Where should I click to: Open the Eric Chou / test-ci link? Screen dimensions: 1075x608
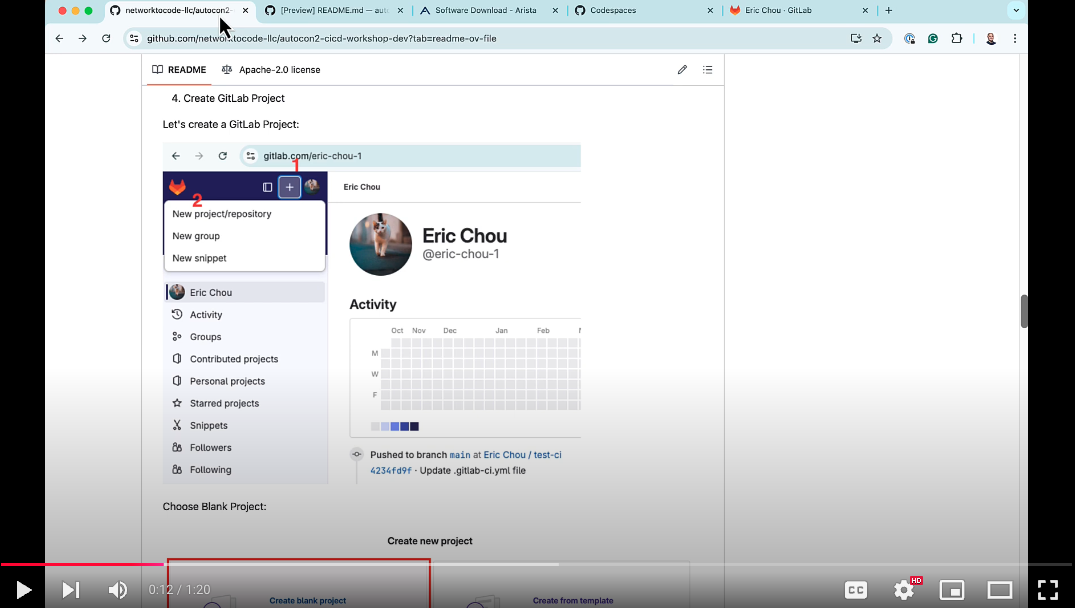[x=522, y=454]
